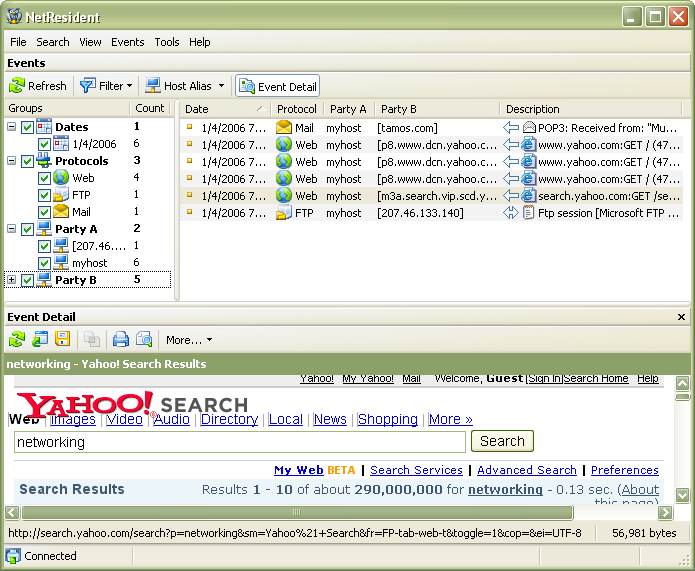Screen dimensions: 695x571
Task: Click the FTP folder icon in the event row
Action: [284, 213]
